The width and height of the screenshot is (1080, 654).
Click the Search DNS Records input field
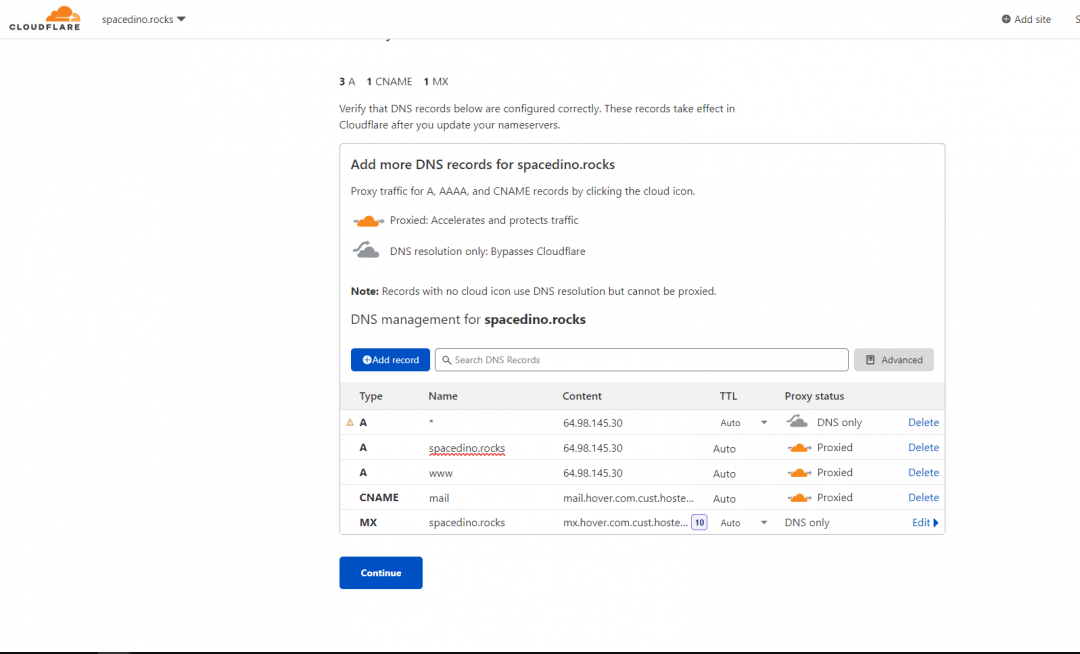tap(640, 360)
